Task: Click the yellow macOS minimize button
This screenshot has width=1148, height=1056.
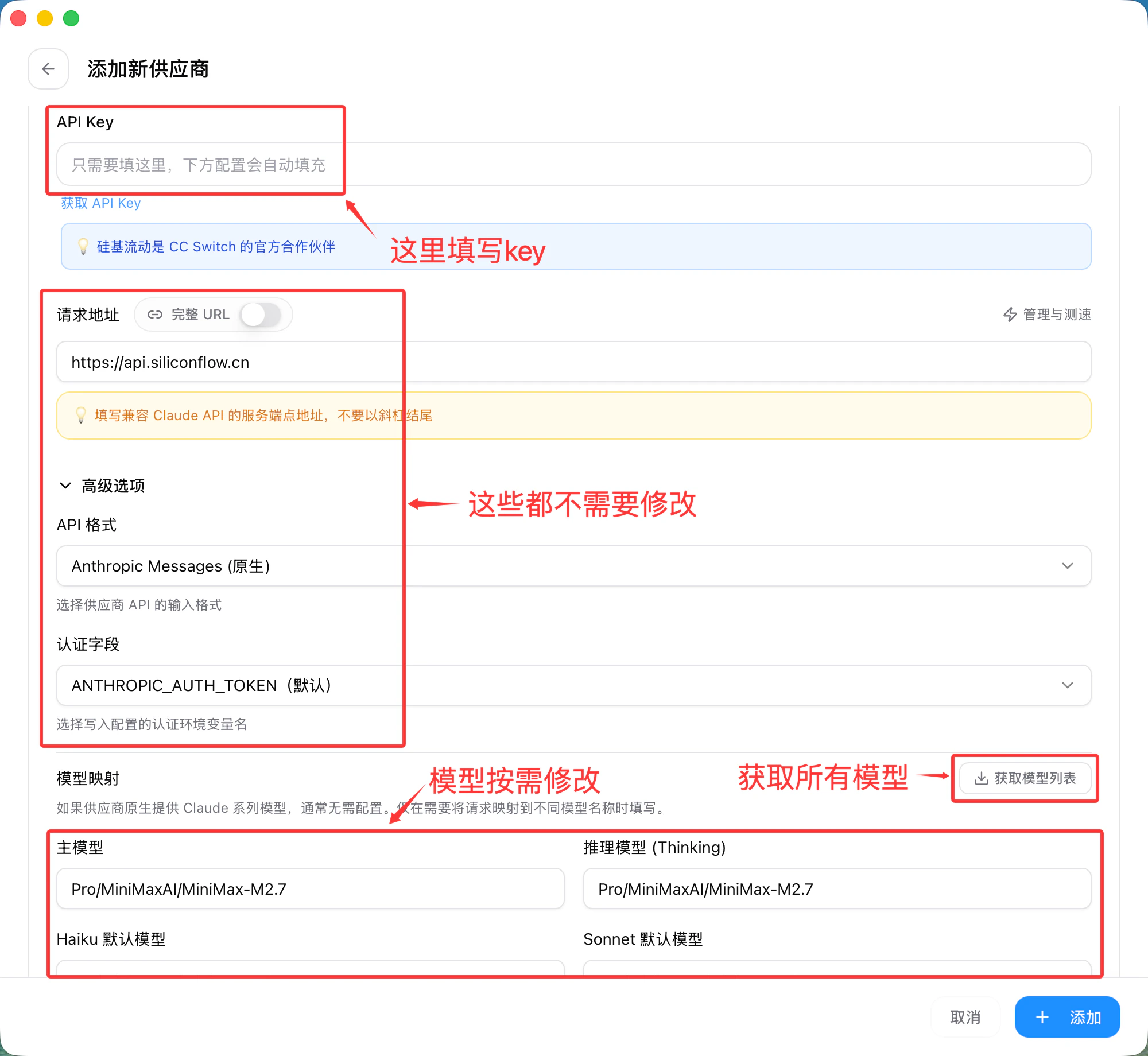Action: point(45,18)
